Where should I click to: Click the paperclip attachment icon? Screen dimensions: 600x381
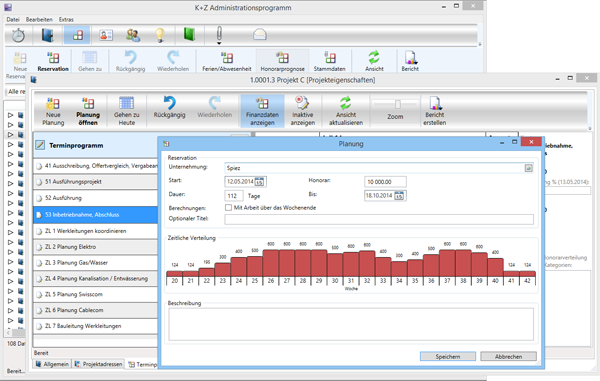219,35
